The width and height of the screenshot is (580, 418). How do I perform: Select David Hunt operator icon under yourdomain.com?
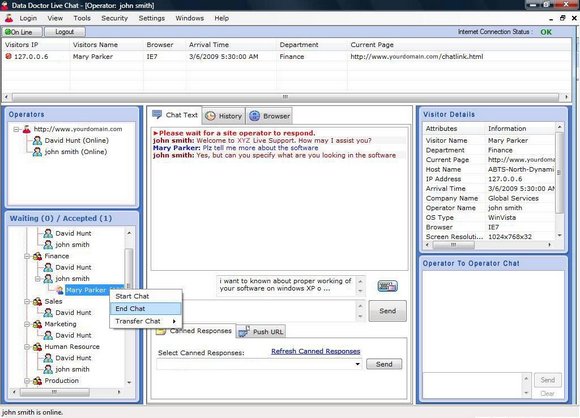pos(37,141)
